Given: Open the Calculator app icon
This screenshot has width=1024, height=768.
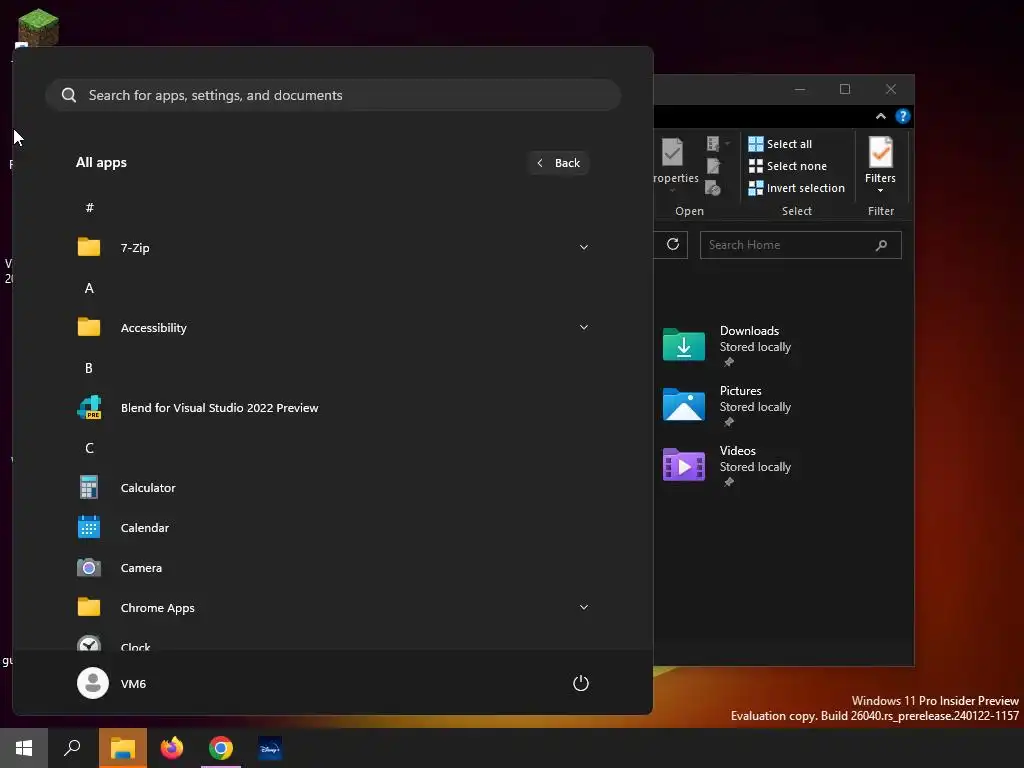Looking at the screenshot, I should click(89, 487).
